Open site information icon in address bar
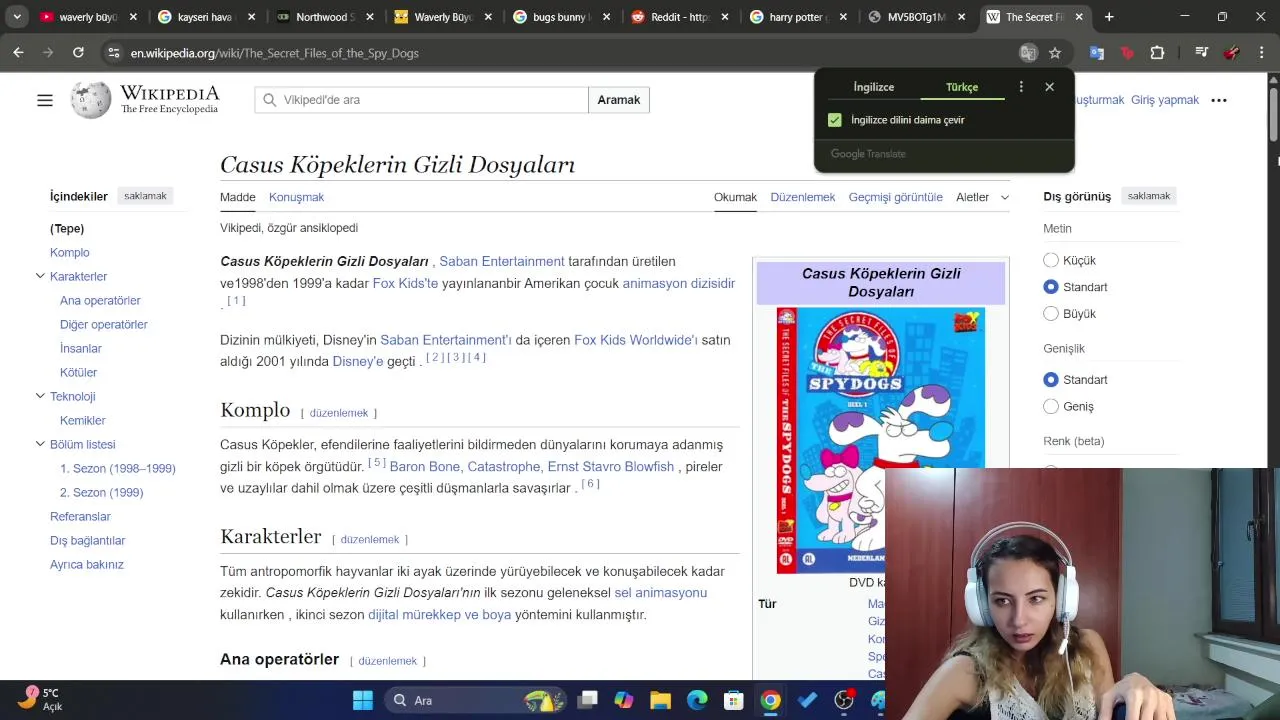Viewport: 1280px width, 720px height. point(113,53)
